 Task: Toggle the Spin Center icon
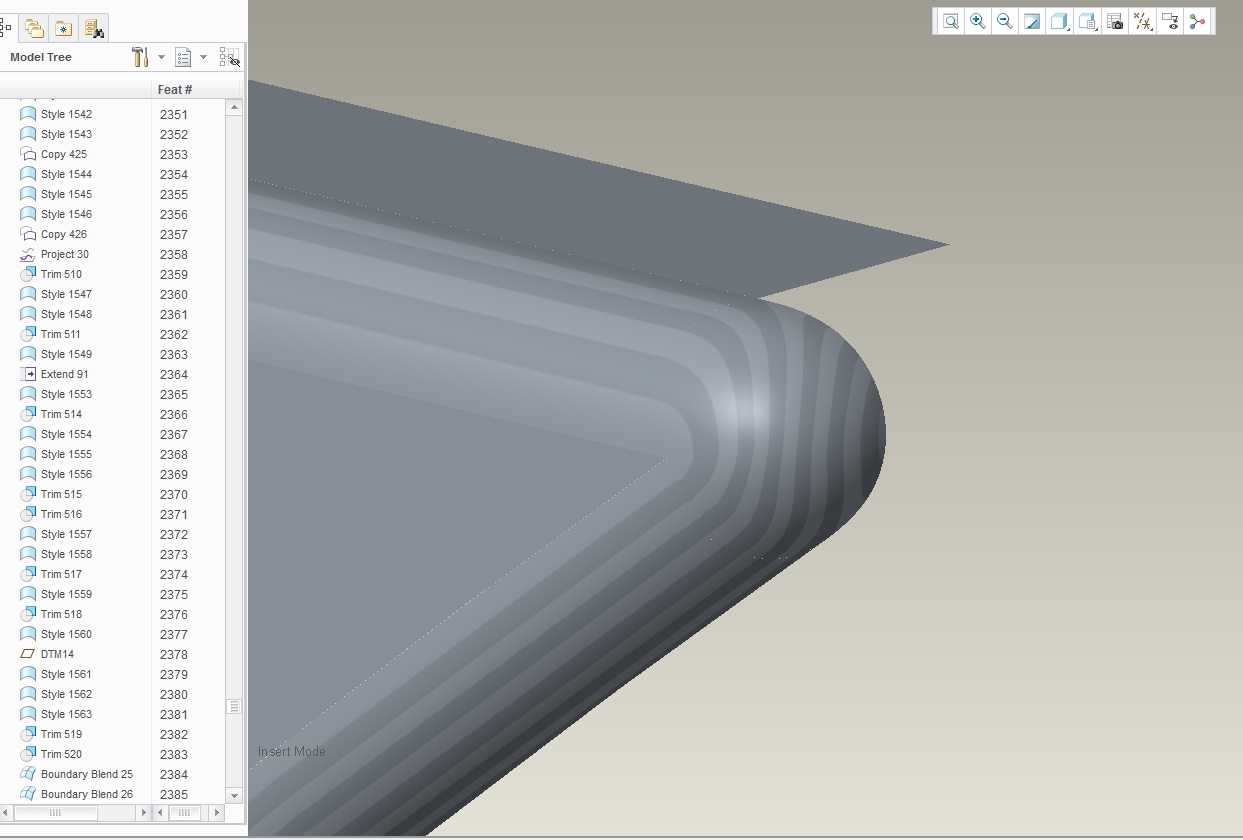[1197, 21]
